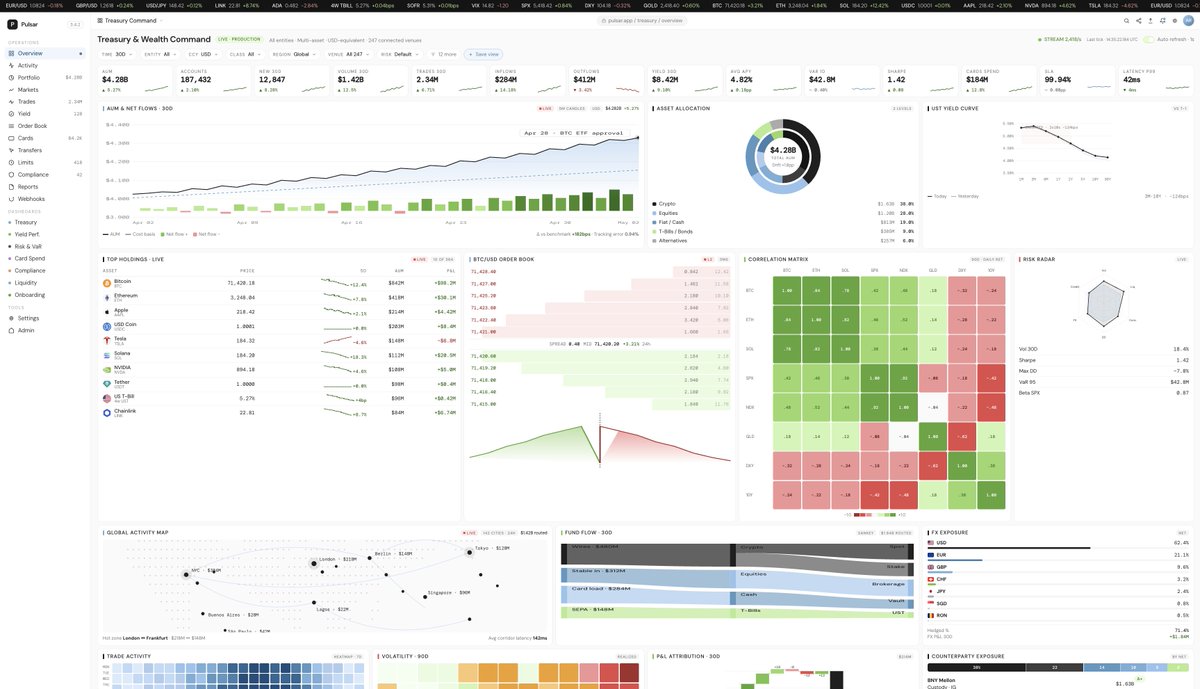Viewport: 1200px width, 689px height.
Task: Open the Risk & VaR dashboard
Action: [x=45, y=246]
